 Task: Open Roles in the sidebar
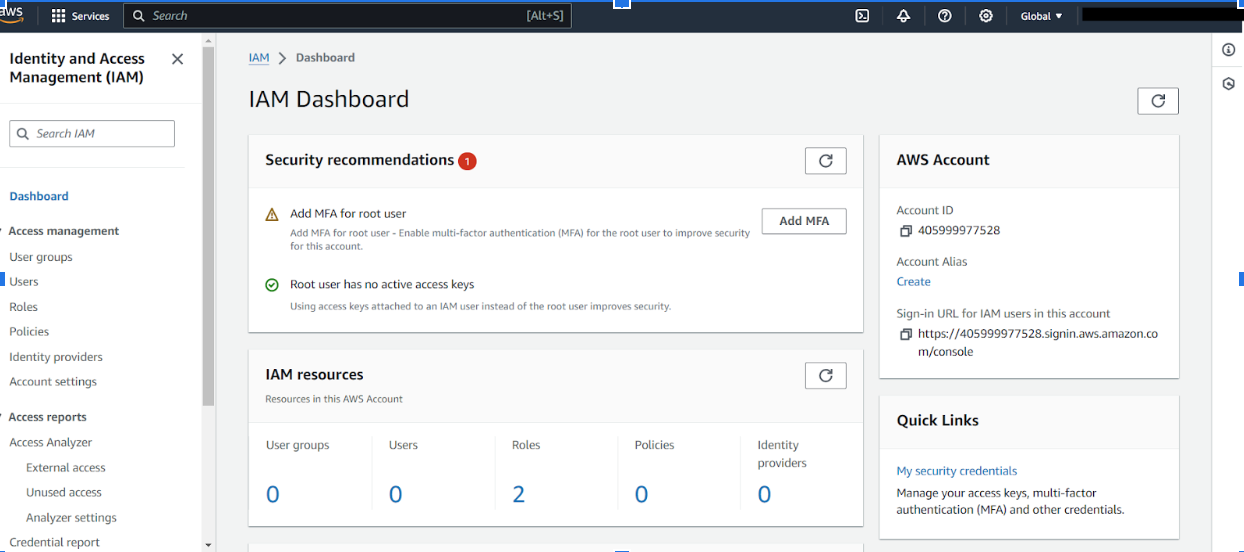23,307
